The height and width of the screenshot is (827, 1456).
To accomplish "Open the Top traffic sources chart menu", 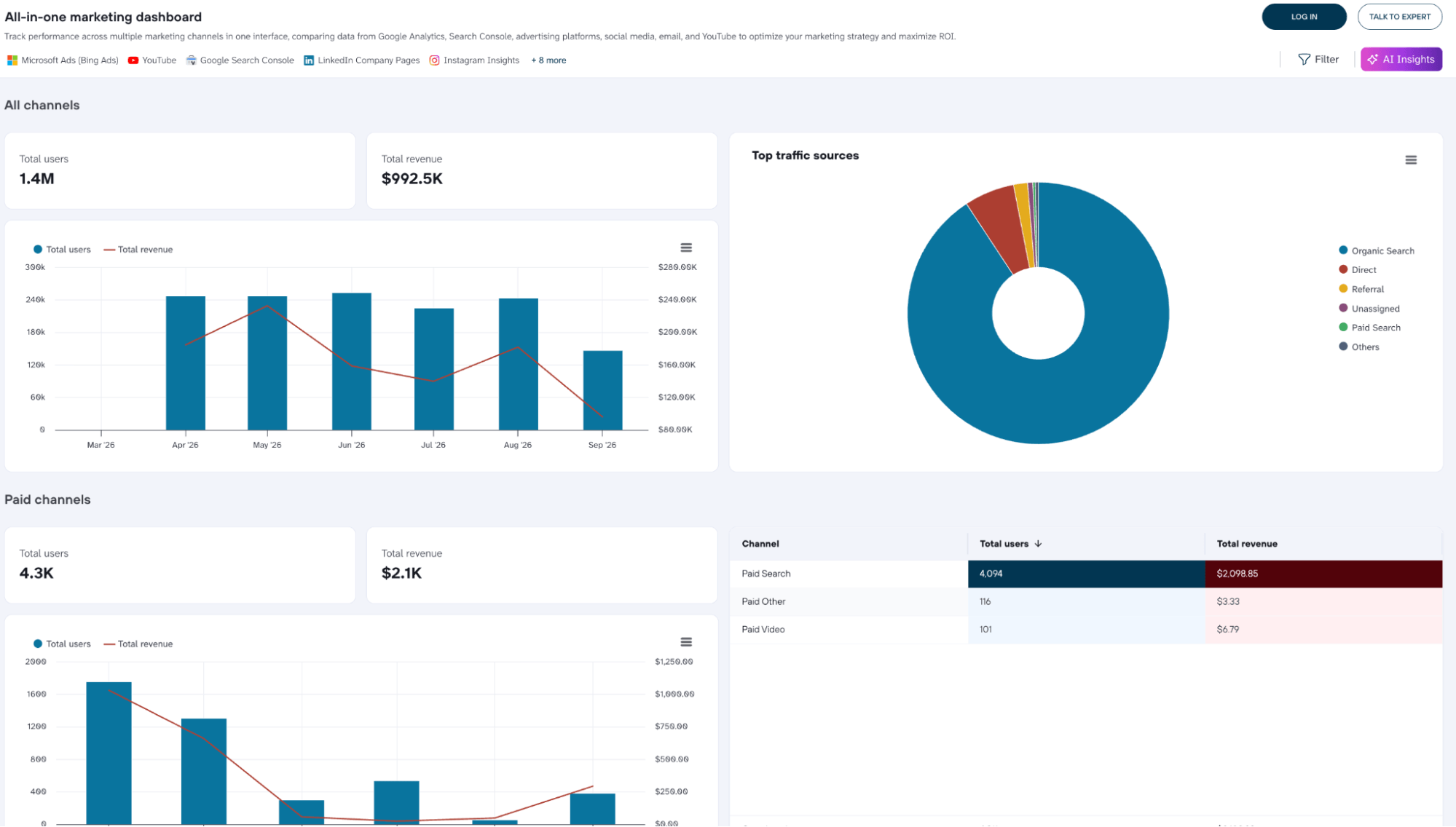I will (1411, 160).
